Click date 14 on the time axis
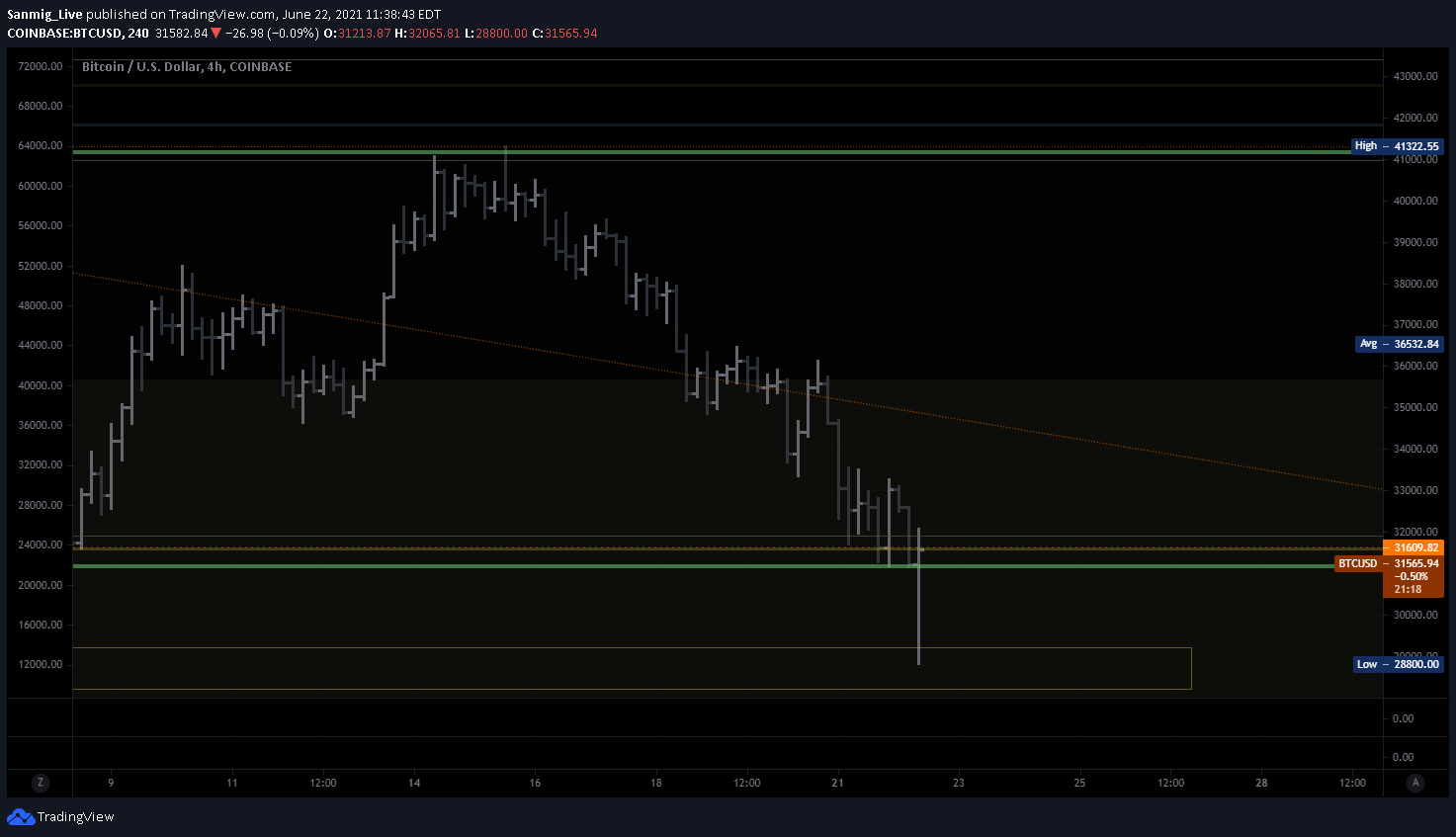The height and width of the screenshot is (837, 1456). (414, 783)
